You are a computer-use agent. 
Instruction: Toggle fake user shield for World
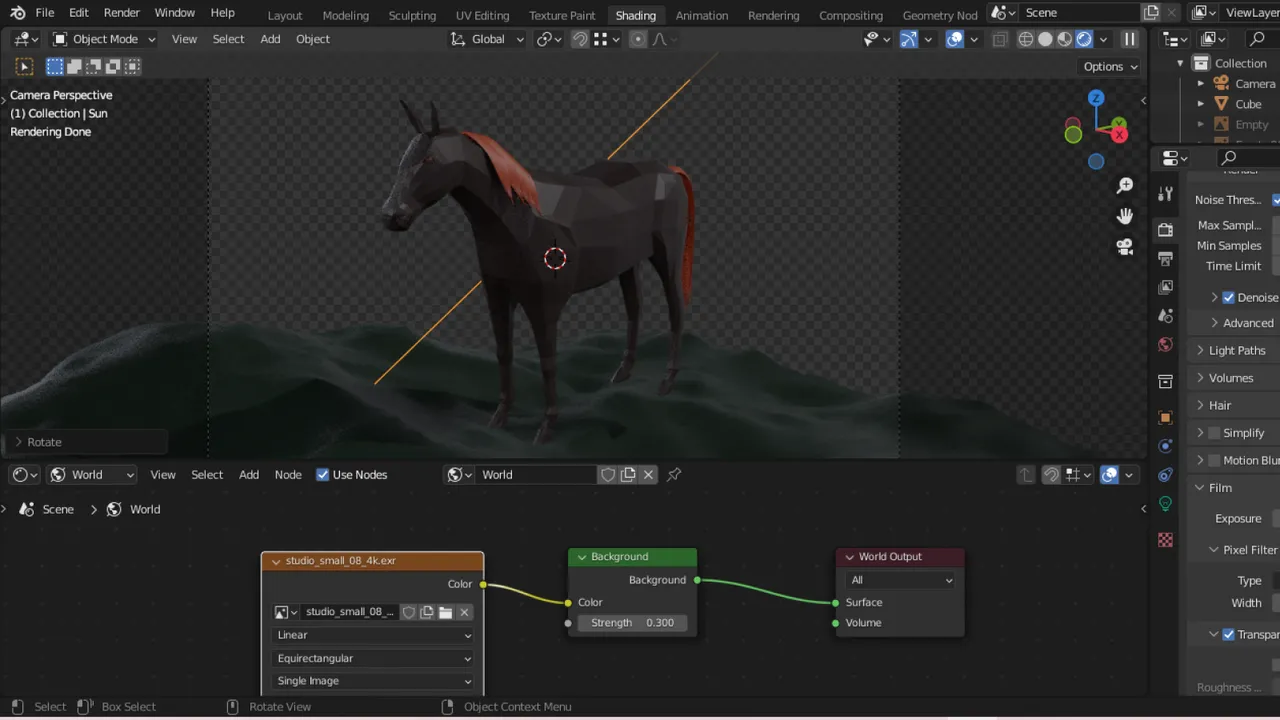pos(608,475)
